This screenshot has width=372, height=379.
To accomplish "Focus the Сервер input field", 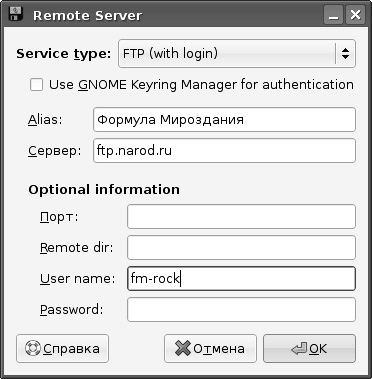I will pos(224,151).
